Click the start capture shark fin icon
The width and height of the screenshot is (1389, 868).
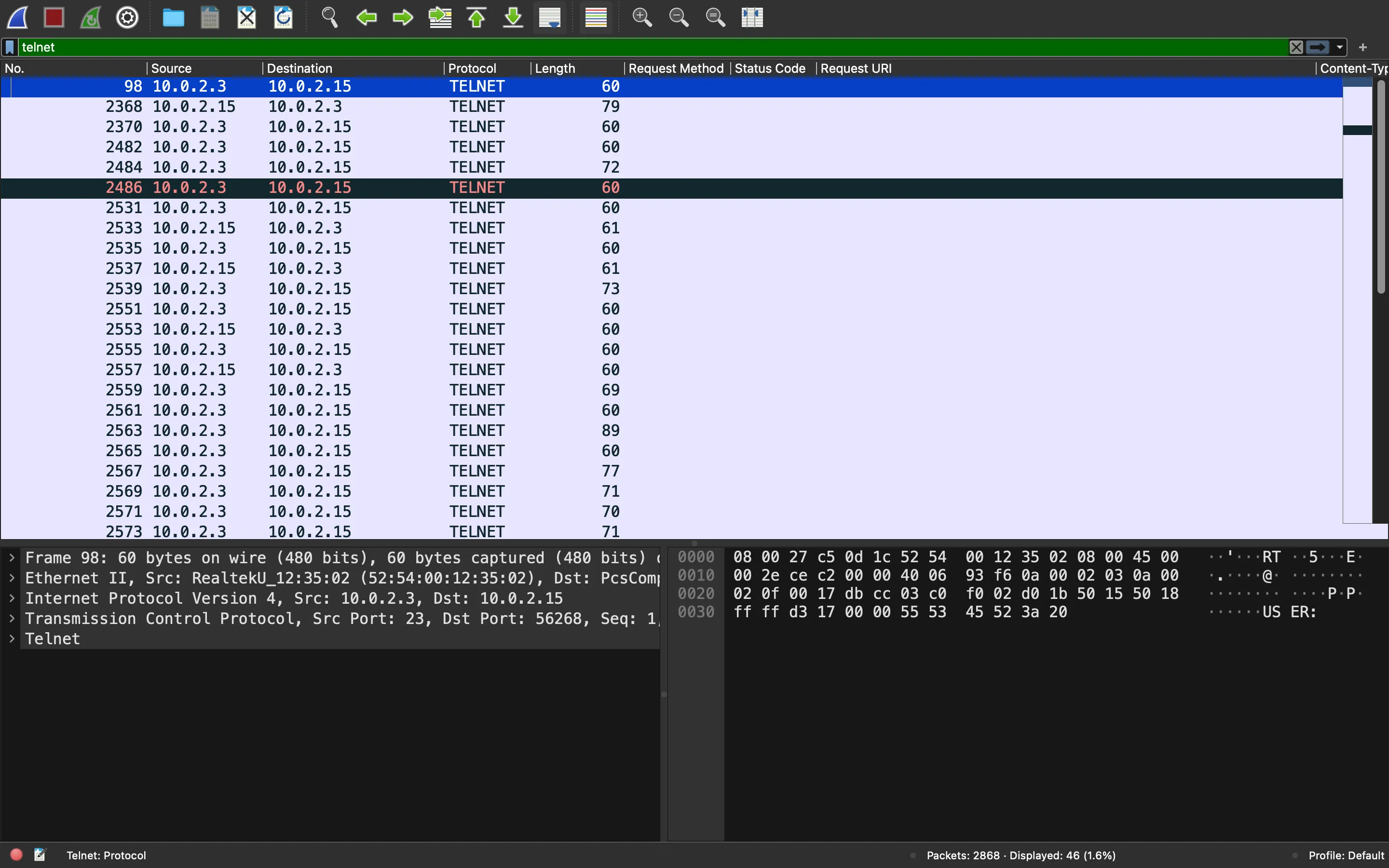click(x=18, y=17)
